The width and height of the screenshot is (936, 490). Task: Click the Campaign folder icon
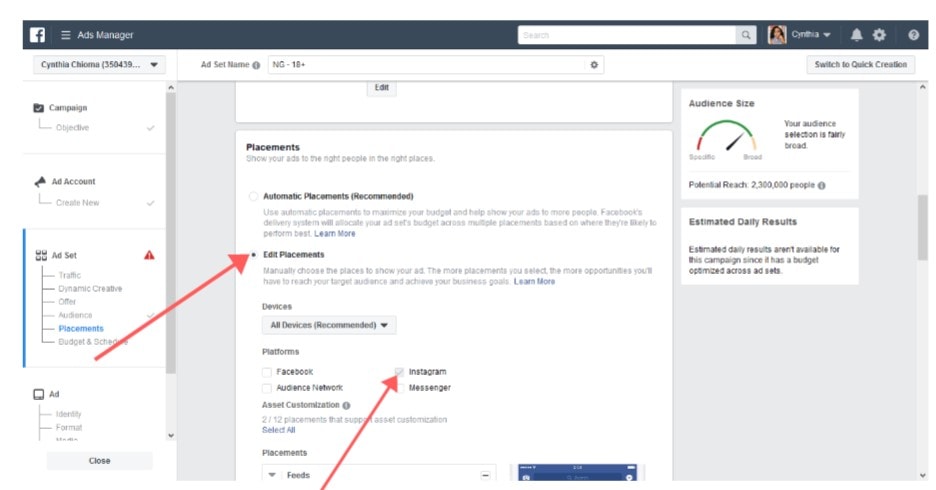(39, 107)
